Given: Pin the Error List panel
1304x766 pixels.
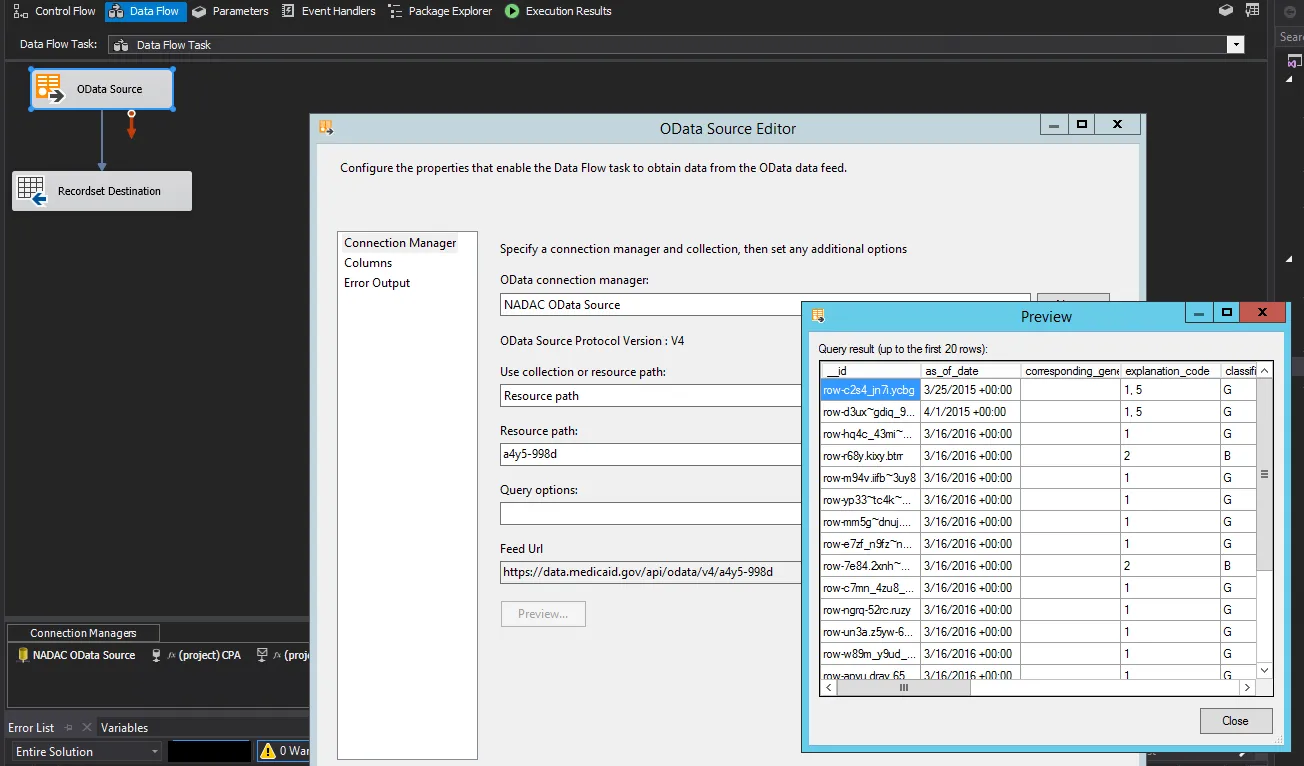Looking at the screenshot, I should tap(69, 728).
